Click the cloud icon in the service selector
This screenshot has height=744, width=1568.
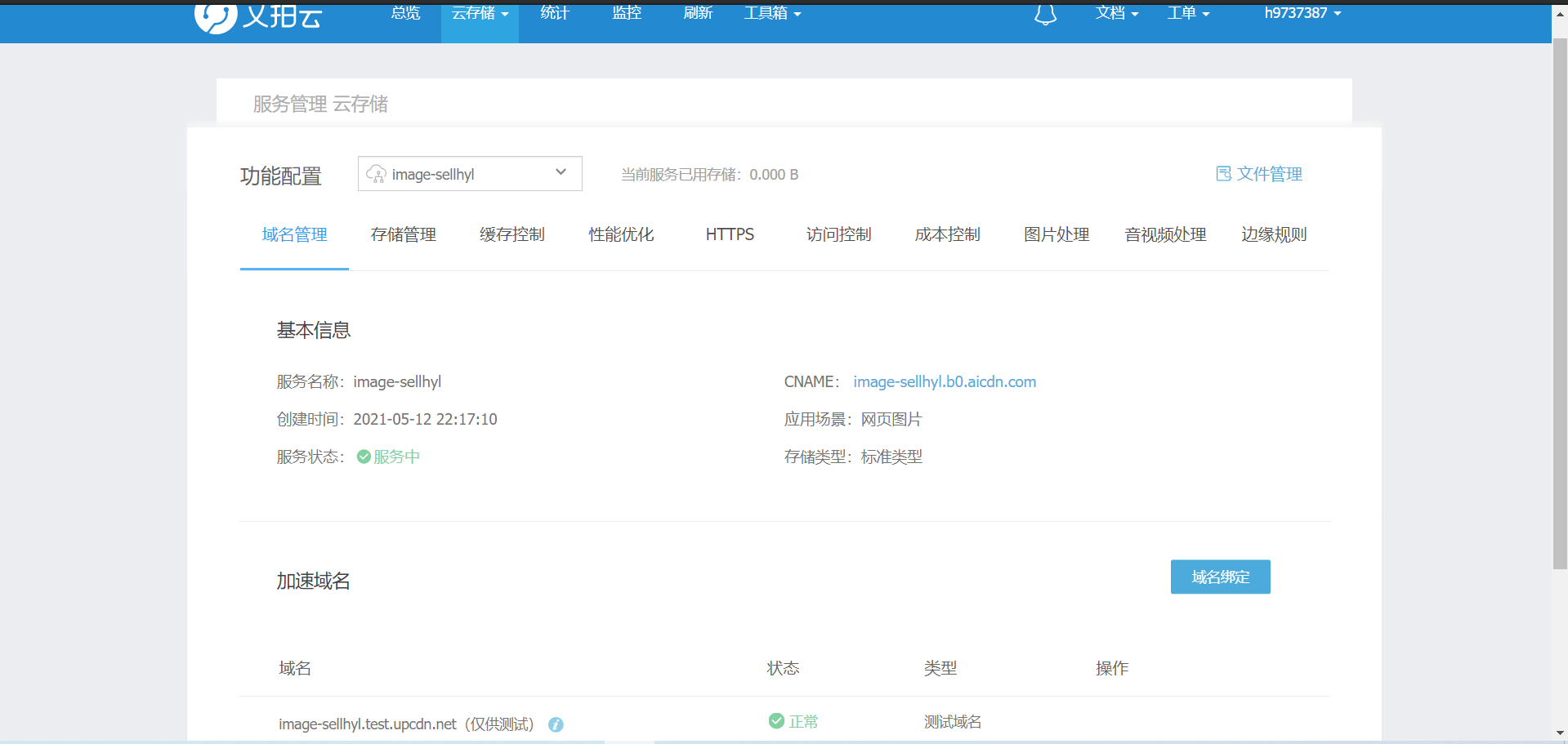[x=376, y=174]
